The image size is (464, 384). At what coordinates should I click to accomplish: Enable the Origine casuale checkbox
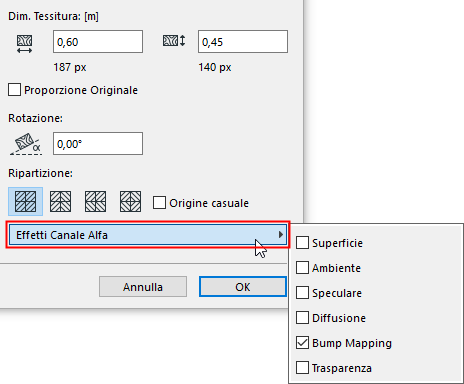[159, 203]
